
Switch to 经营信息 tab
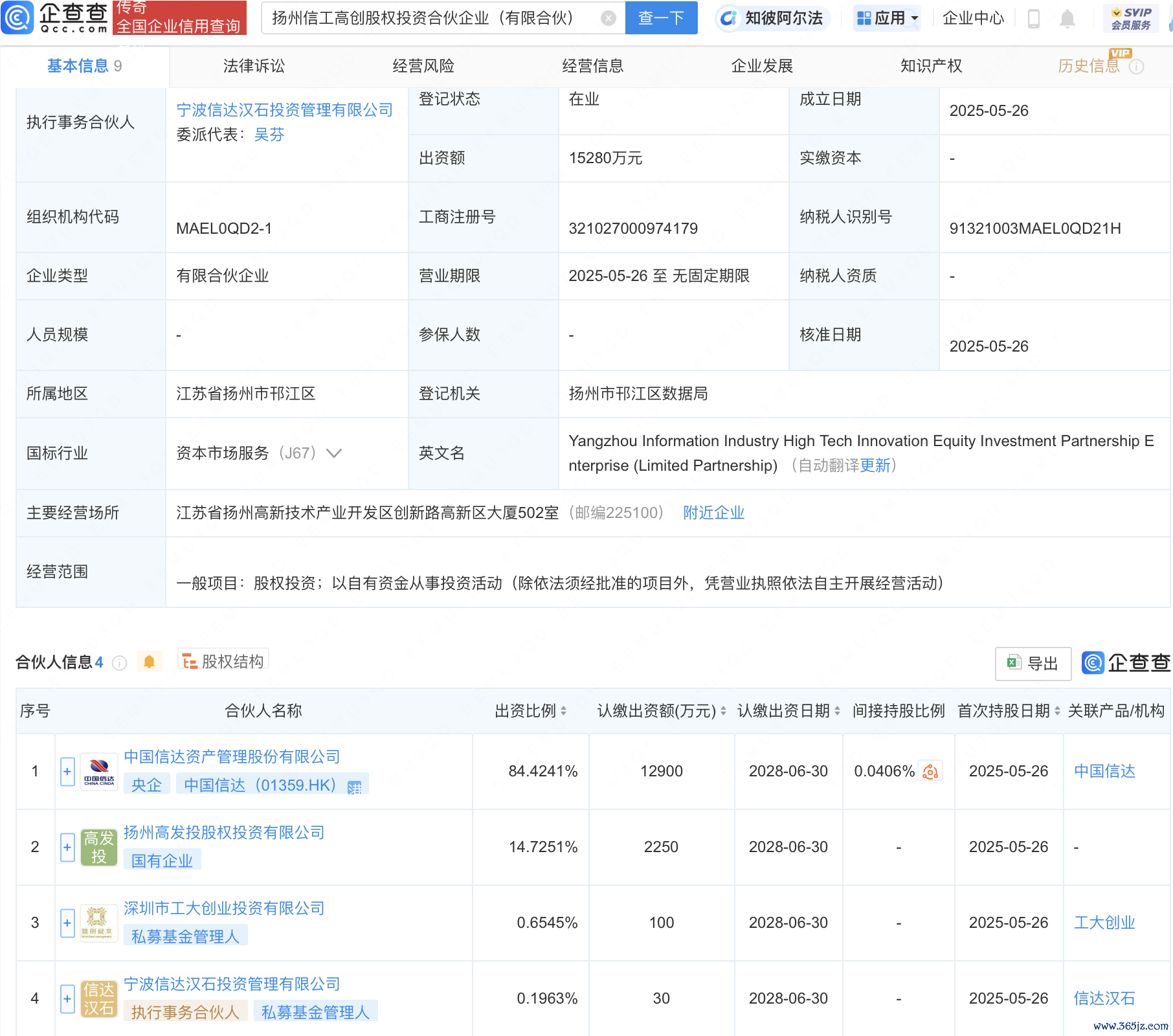point(593,66)
